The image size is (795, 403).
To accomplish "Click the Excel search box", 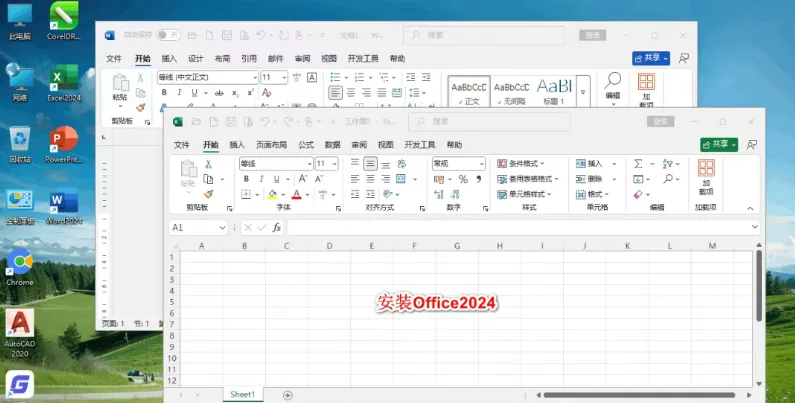I will click(489, 122).
